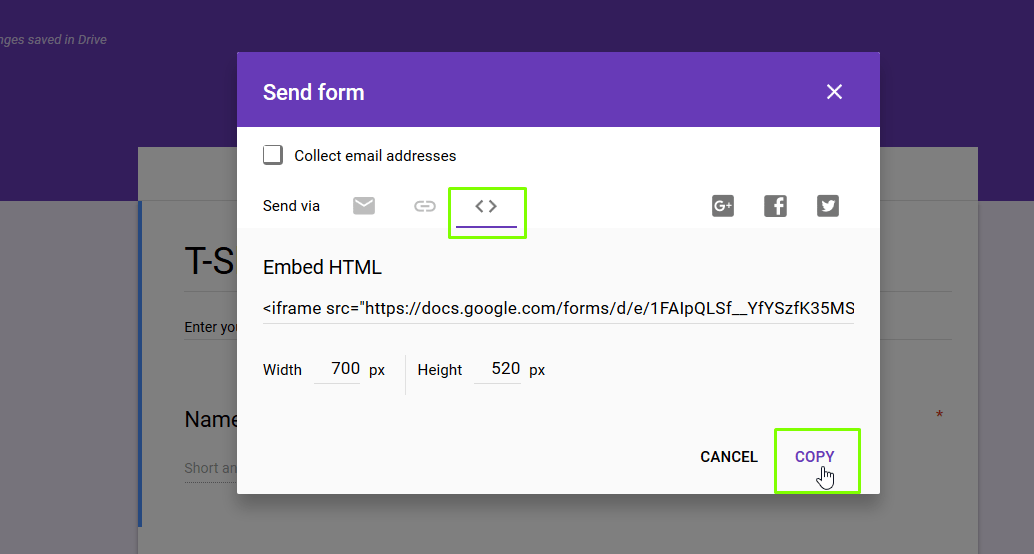Click the Short answer text placeholder
1034x554 pixels.
pos(210,468)
